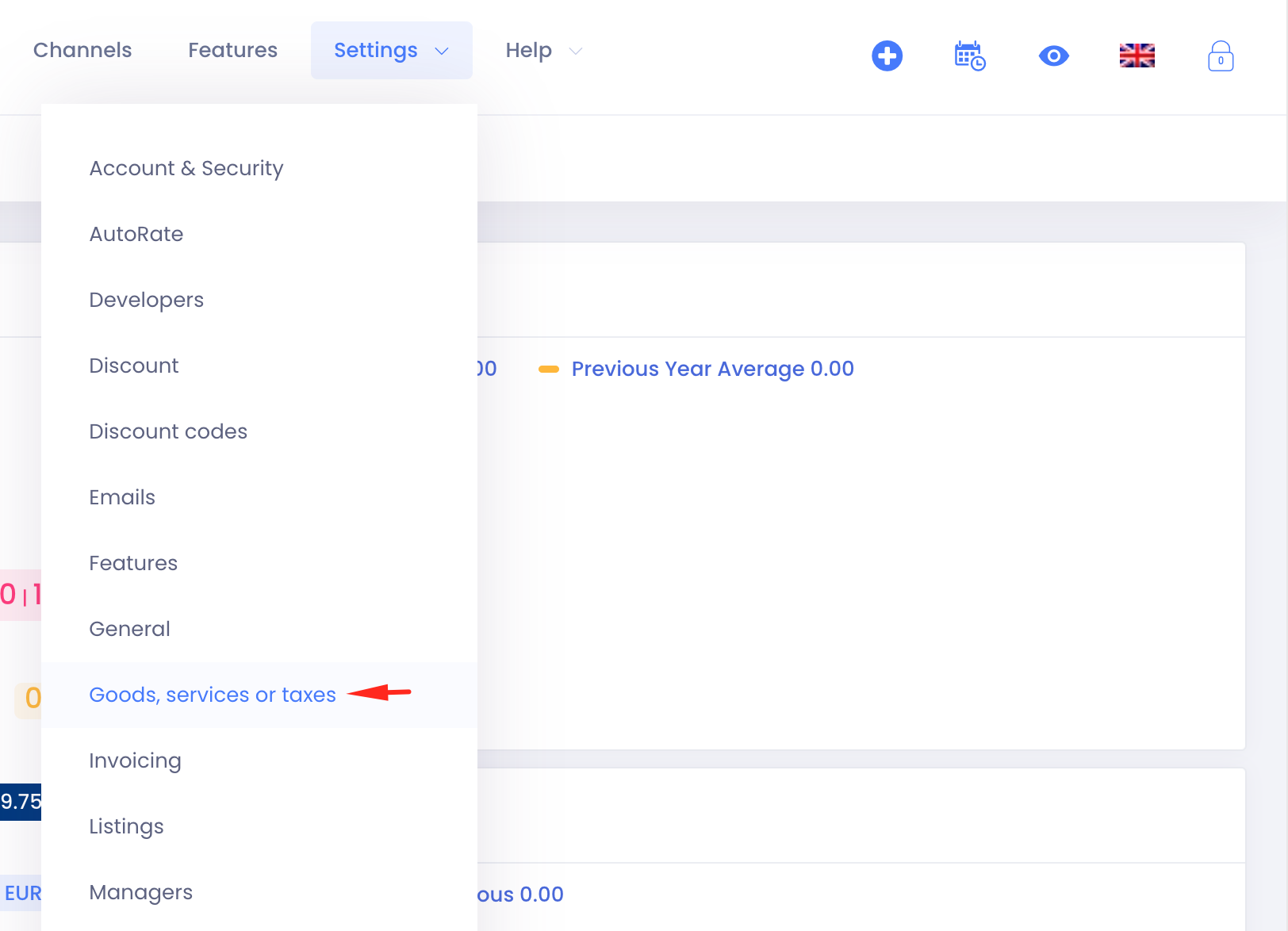Click the blue plus icon to add new
1288x931 pixels.
coord(887,56)
